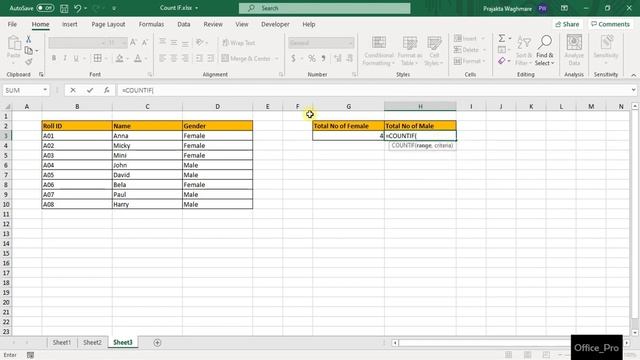Open the Number Format dropdown
The width and height of the screenshot is (640, 360).
(x=350, y=43)
